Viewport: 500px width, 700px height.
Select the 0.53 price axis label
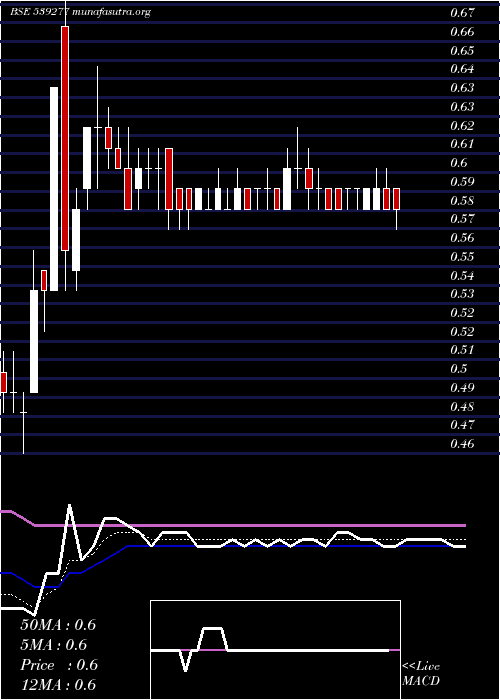click(x=462, y=294)
